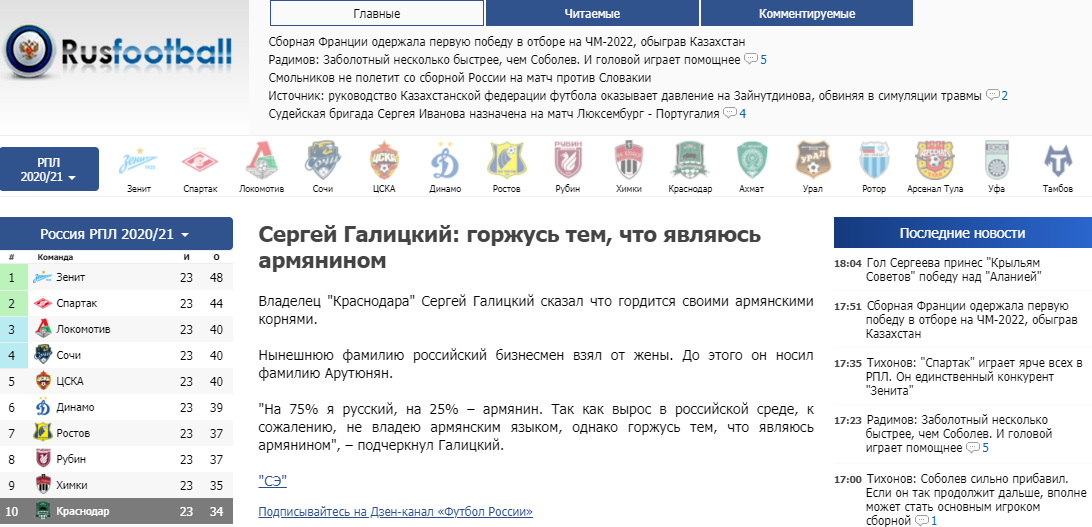Viewport: 1092px width, 527px height.
Task: Switch to the Главные tab
Action: (377, 13)
